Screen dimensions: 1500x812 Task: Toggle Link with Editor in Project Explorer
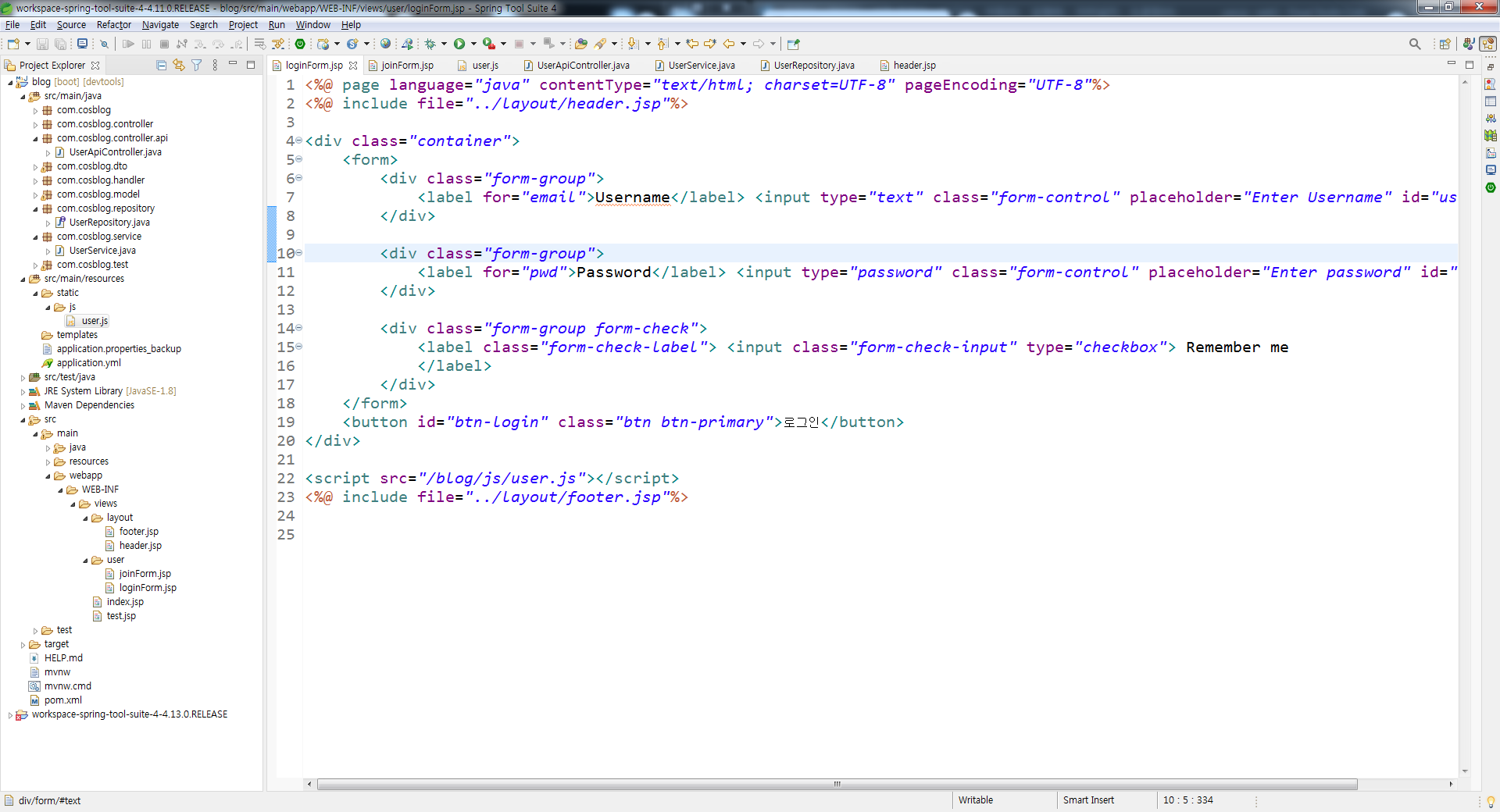click(x=179, y=65)
